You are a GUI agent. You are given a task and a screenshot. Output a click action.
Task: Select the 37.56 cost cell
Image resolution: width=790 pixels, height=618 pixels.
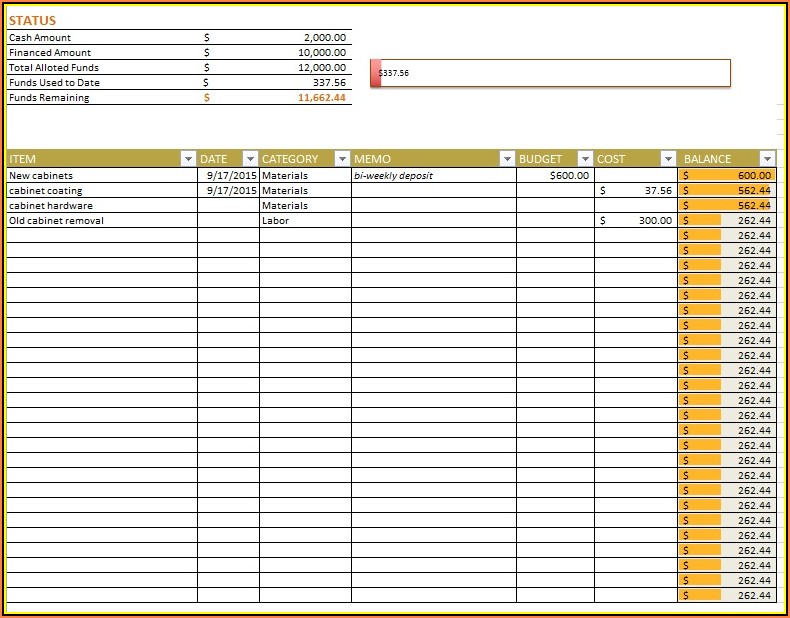(636, 190)
